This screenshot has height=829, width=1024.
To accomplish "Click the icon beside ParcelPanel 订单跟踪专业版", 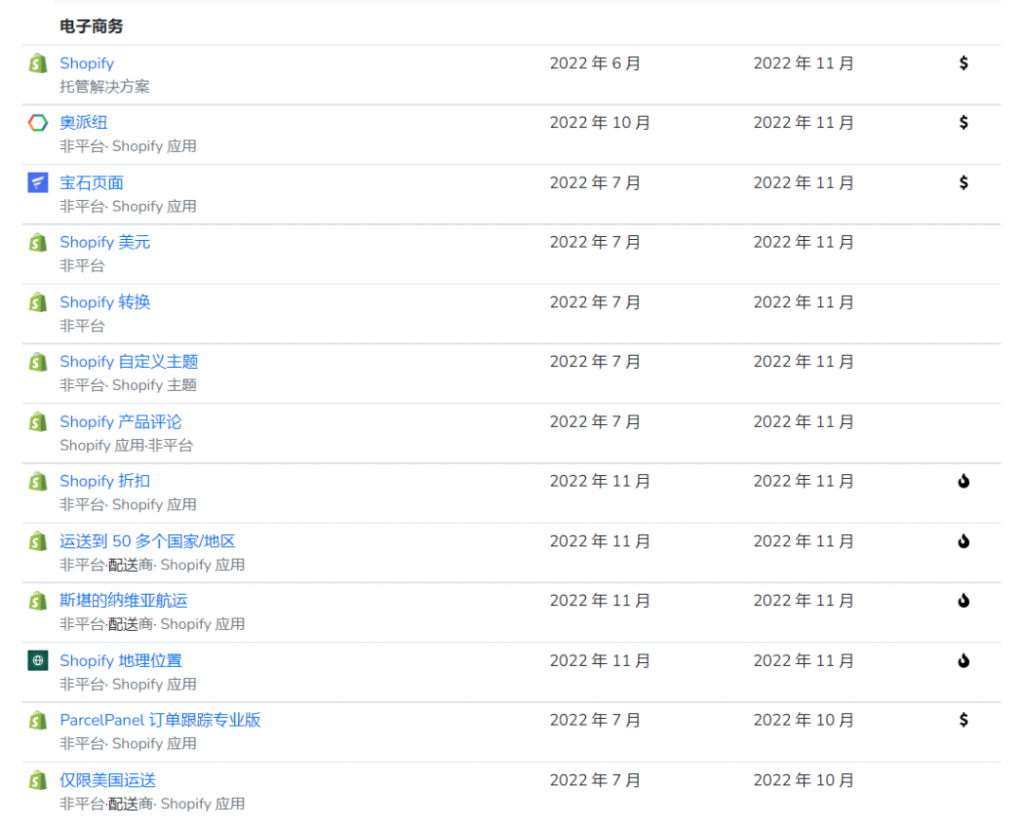I will pos(38,721).
